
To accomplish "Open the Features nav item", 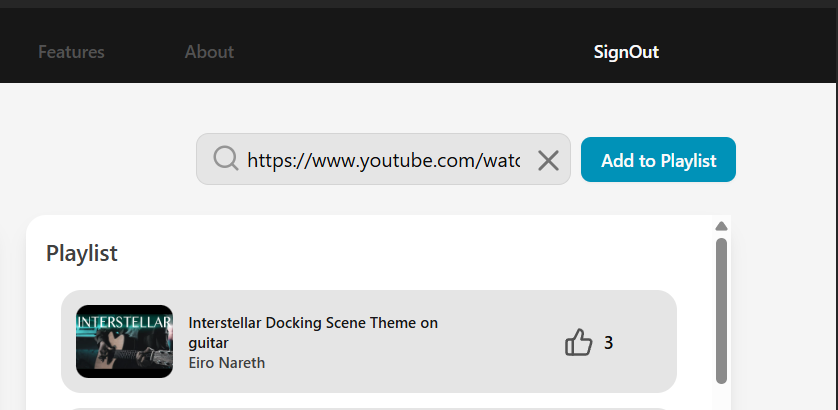I will click(x=71, y=52).
